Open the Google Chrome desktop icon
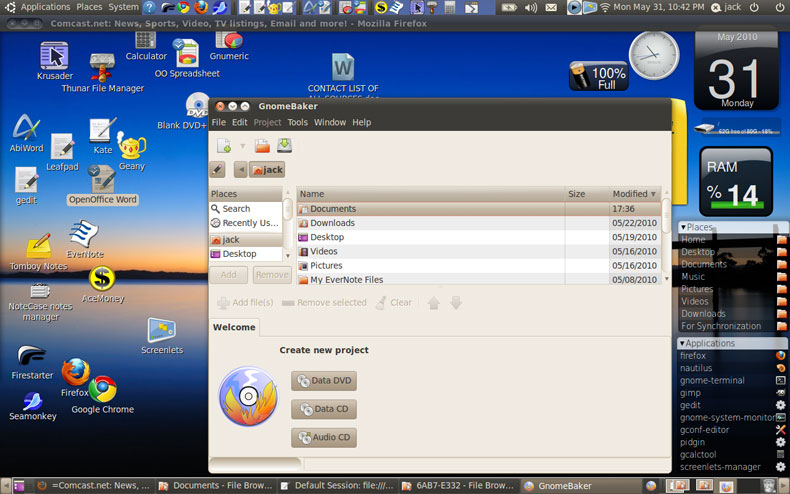 click(x=103, y=395)
